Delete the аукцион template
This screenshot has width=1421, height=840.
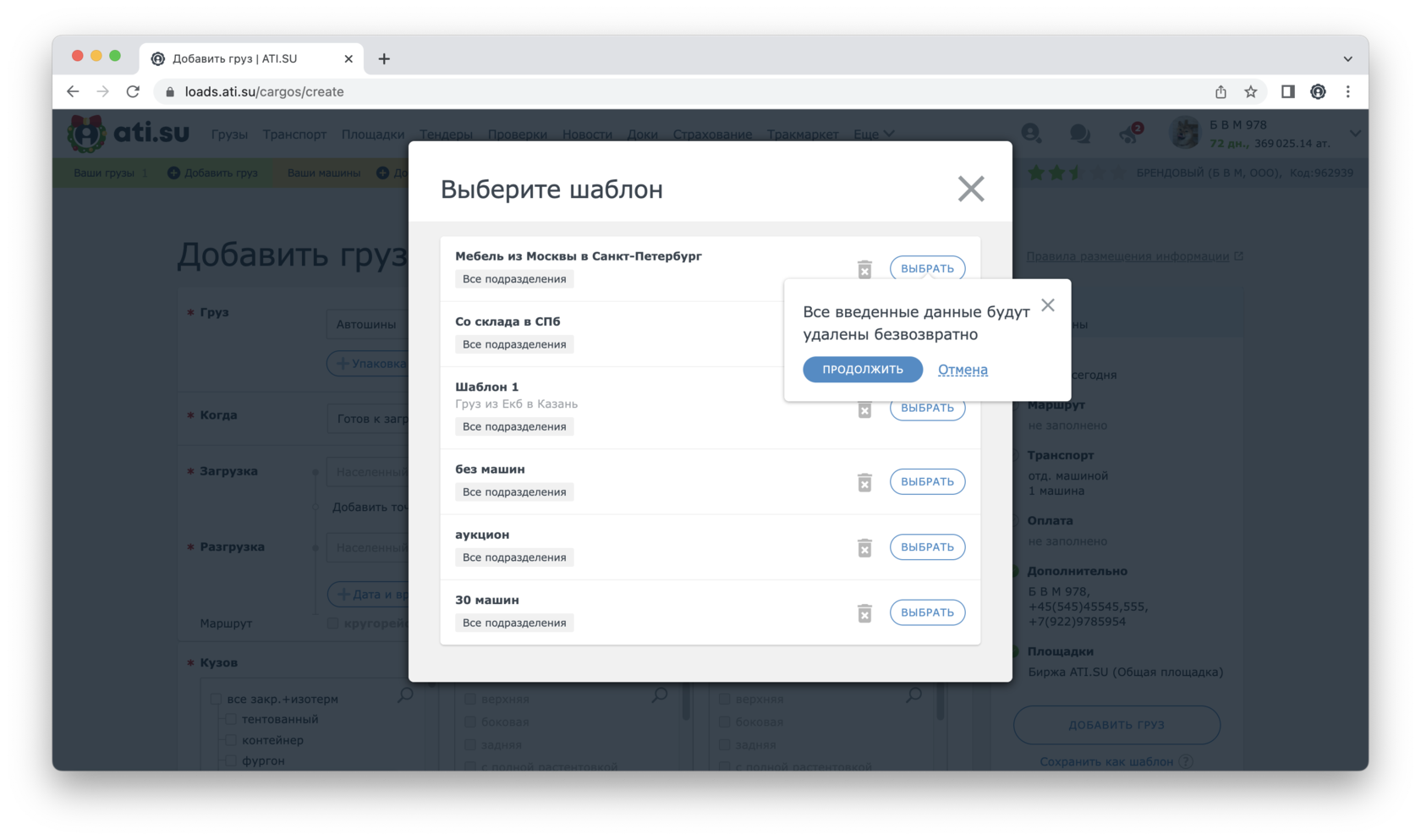864,547
